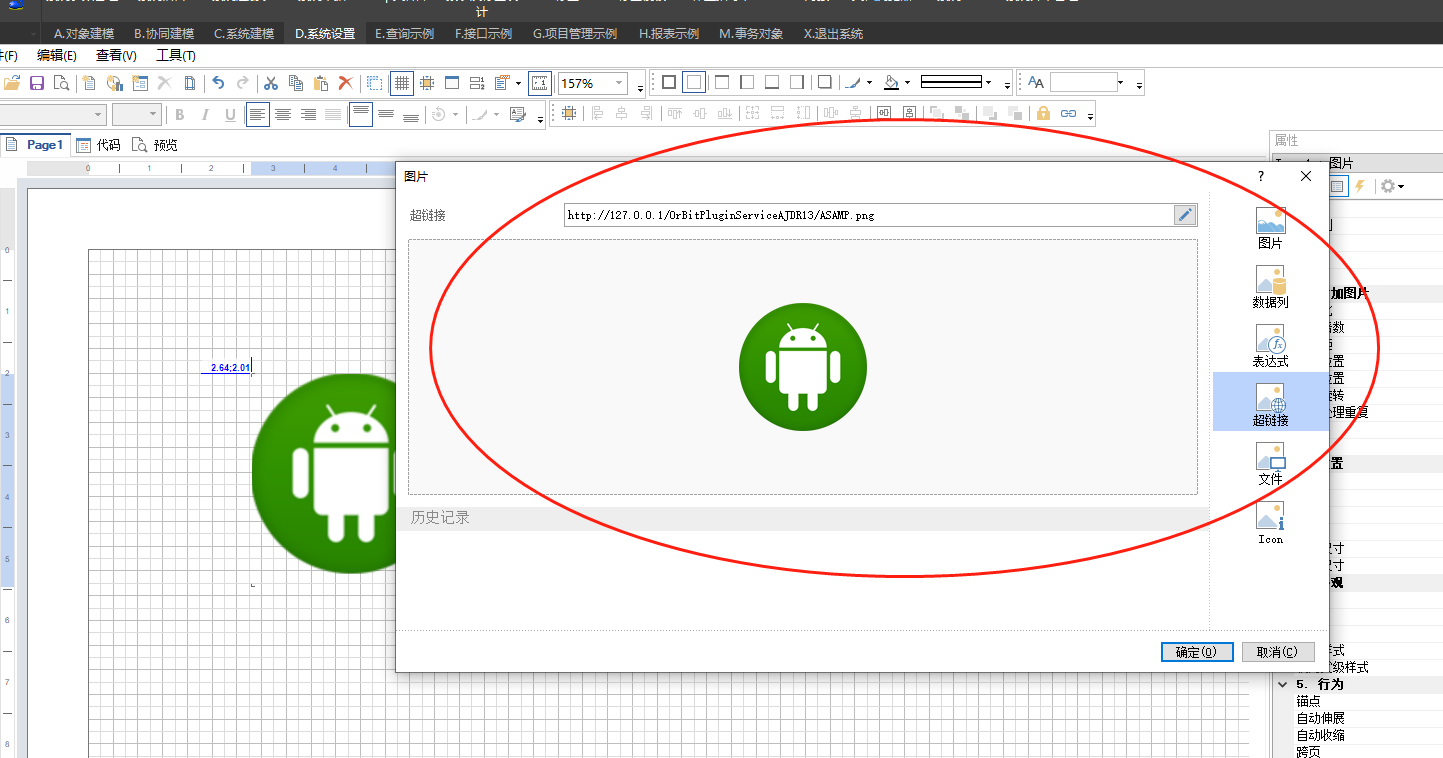Click the 取消(C) button
1443x758 pixels.
1277,652
